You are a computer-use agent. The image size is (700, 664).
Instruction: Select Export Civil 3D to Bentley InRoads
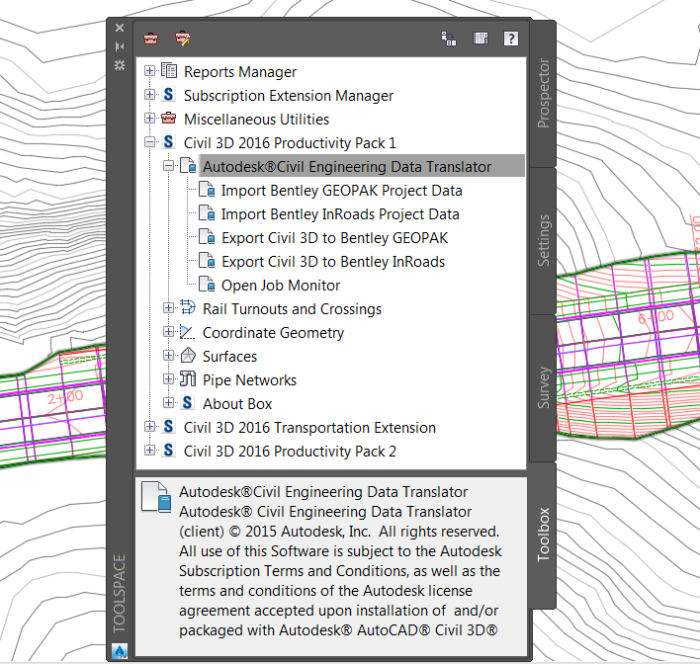pos(333,262)
